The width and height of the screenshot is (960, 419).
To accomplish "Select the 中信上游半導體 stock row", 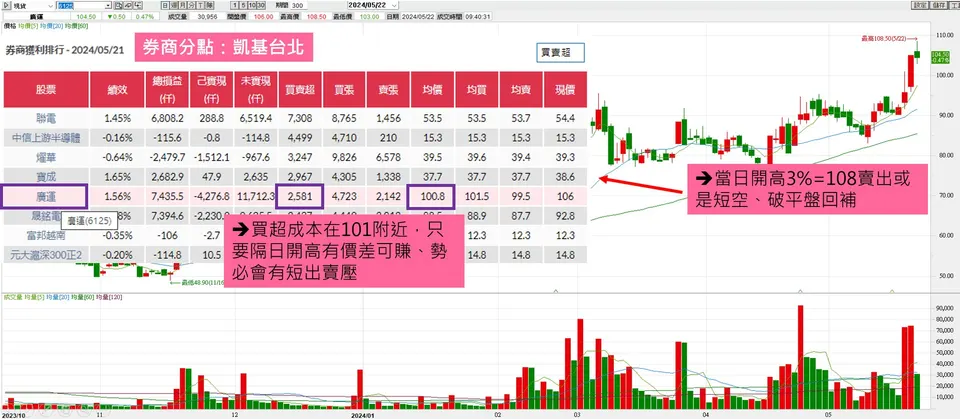I will point(295,137).
